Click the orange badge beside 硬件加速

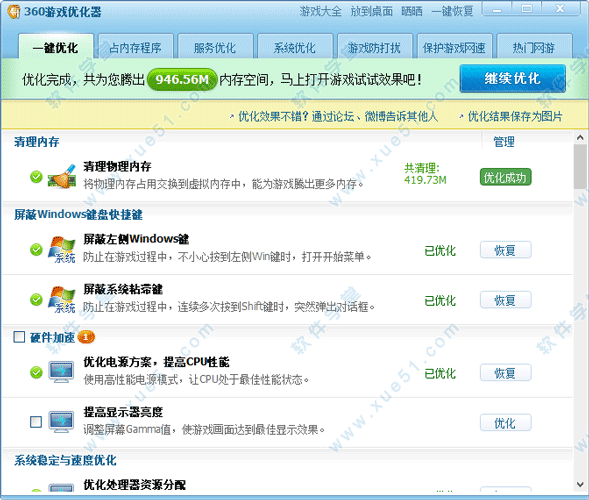86,337
